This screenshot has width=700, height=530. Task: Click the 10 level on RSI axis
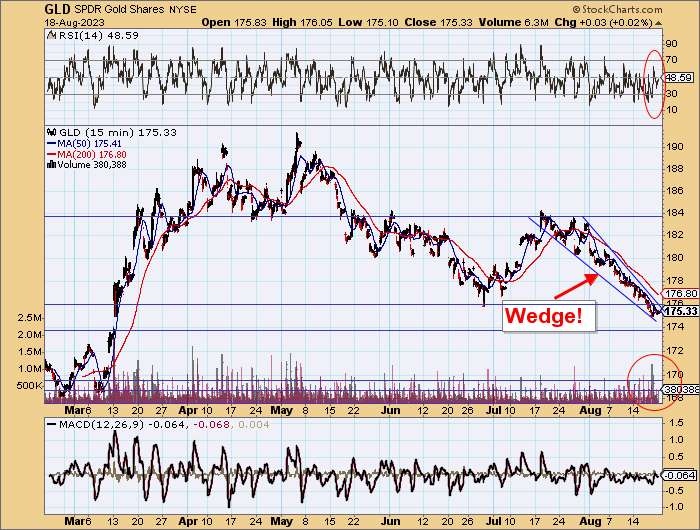pyautogui.click(x=671, y=110)
